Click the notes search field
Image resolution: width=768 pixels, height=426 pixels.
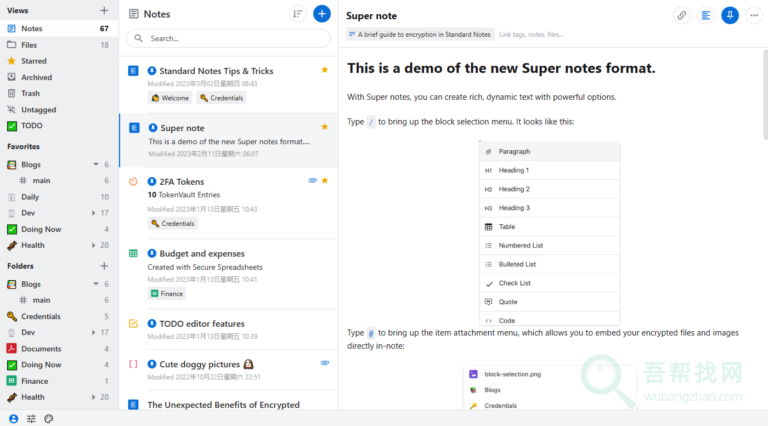230,38
